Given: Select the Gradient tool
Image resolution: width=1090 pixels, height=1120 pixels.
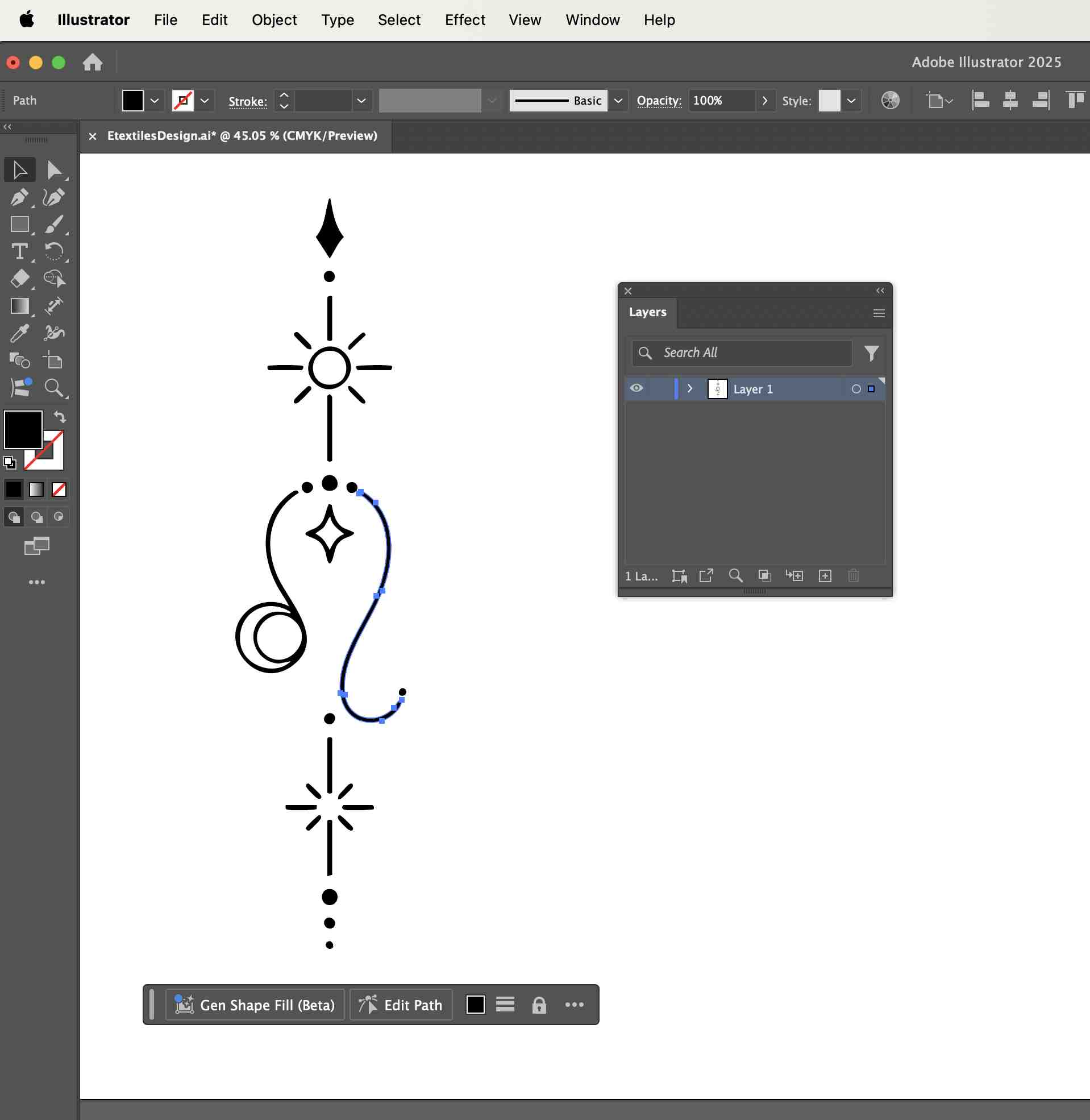Looking at the screenshot, I should click(x=19, y=306).
